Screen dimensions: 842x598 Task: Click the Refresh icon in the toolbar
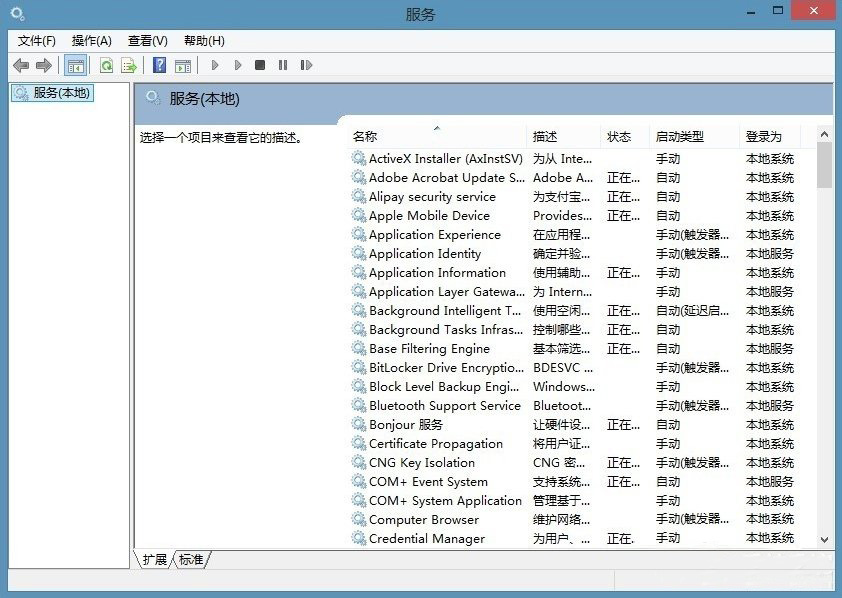click(106, 65)
